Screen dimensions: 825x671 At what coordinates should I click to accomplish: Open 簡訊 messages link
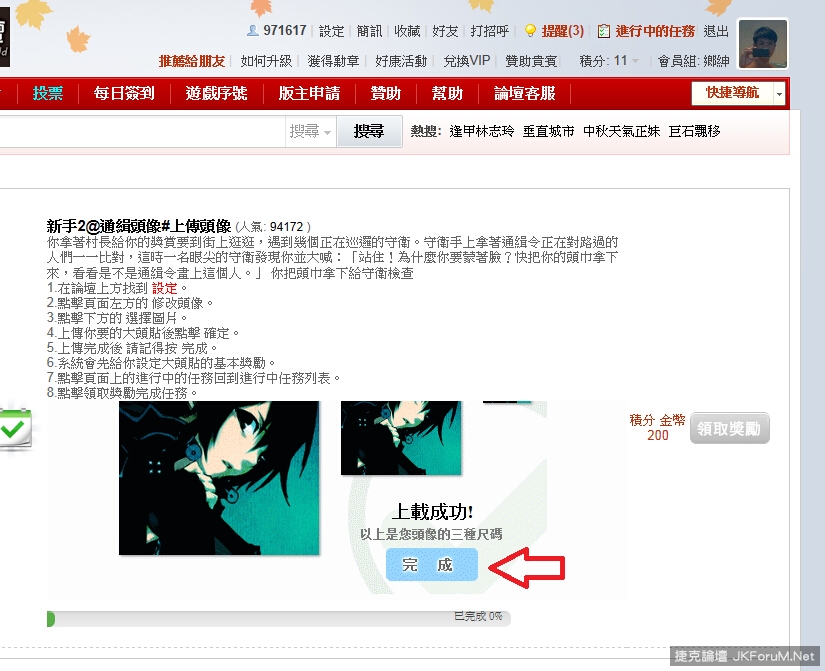click(x=369, y=31)
